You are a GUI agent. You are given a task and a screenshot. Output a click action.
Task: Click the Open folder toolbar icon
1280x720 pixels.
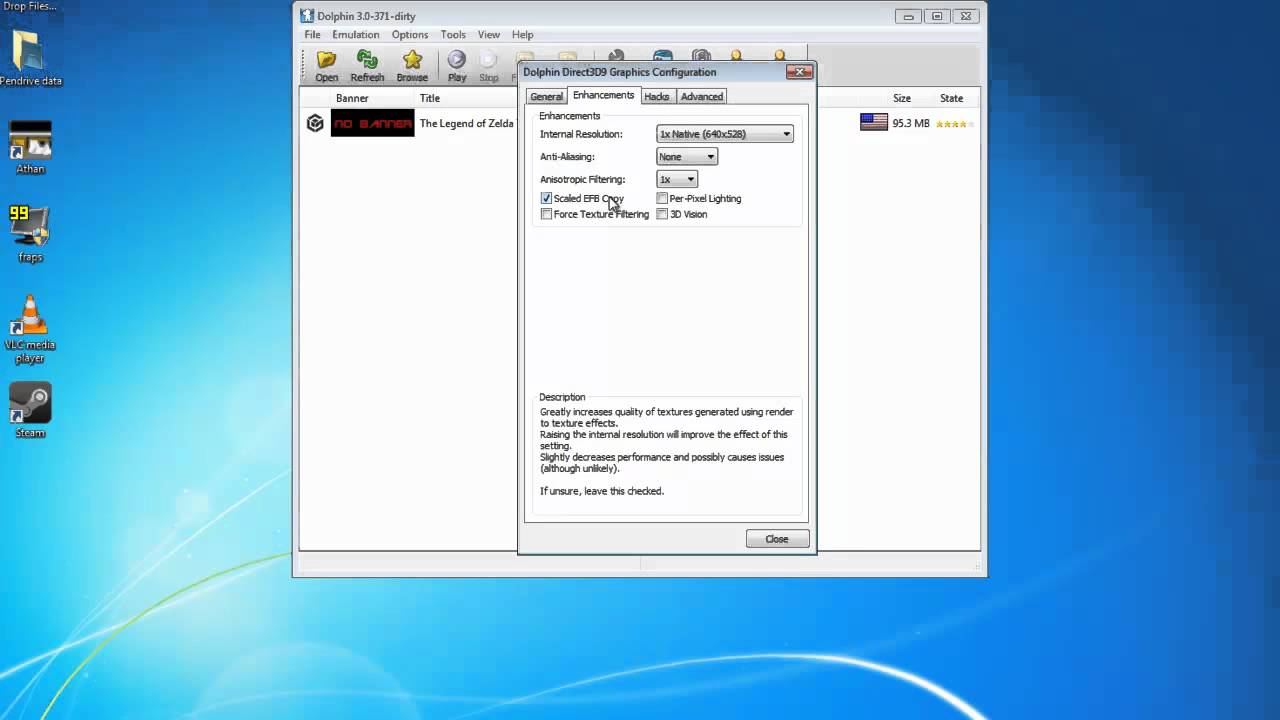(x=326, y=65)
